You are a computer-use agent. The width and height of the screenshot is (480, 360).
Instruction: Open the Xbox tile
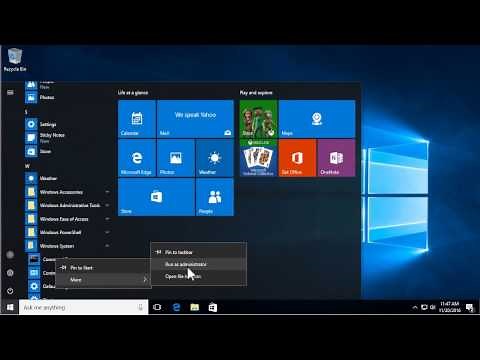pyautogui.click(x=258, y=119)
